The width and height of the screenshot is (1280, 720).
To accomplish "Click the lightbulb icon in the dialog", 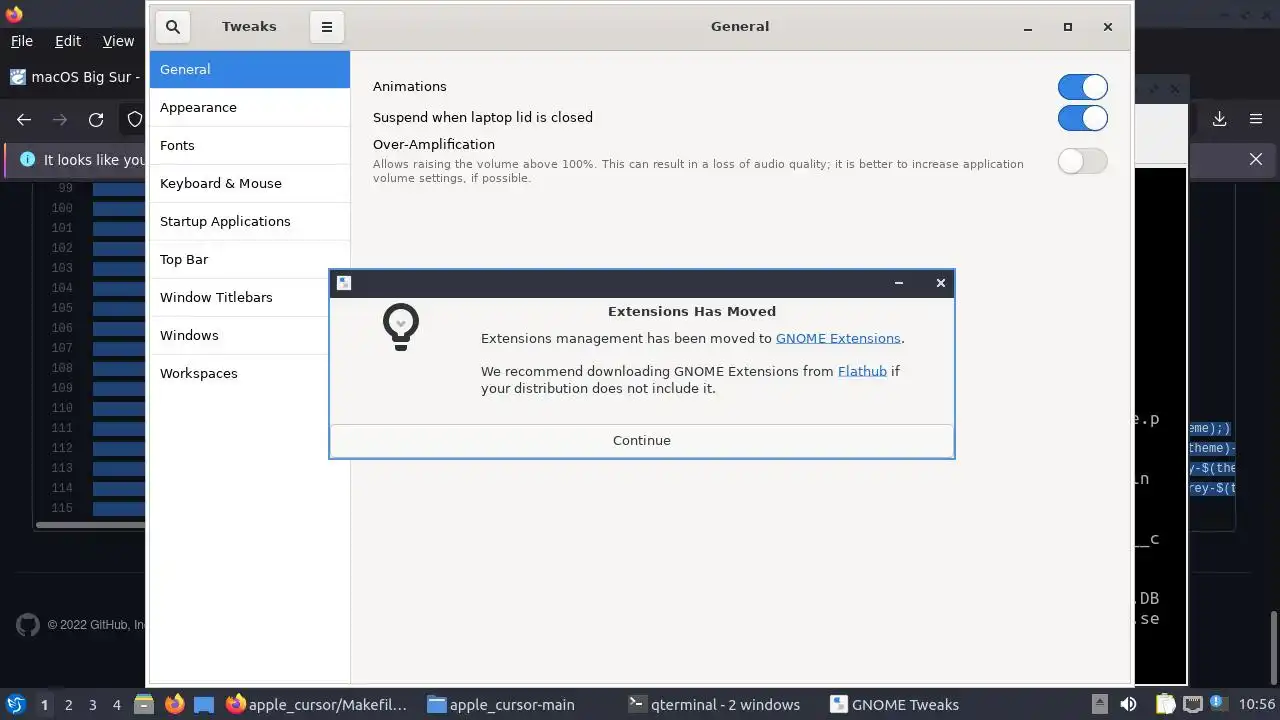I will pyautogui.click(x=401, y=327).
